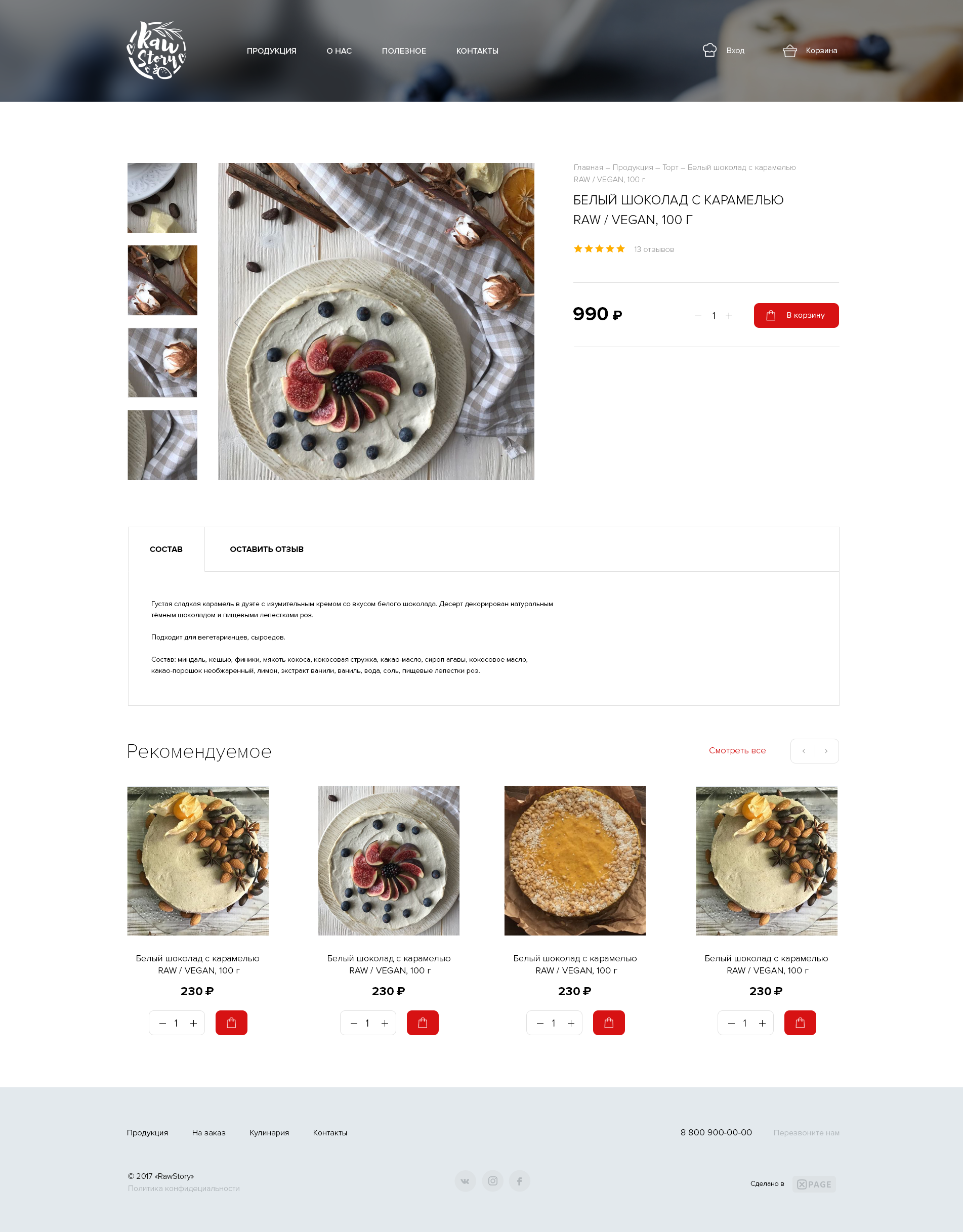Open the Facebook icon in footer

coord(520,1181)
